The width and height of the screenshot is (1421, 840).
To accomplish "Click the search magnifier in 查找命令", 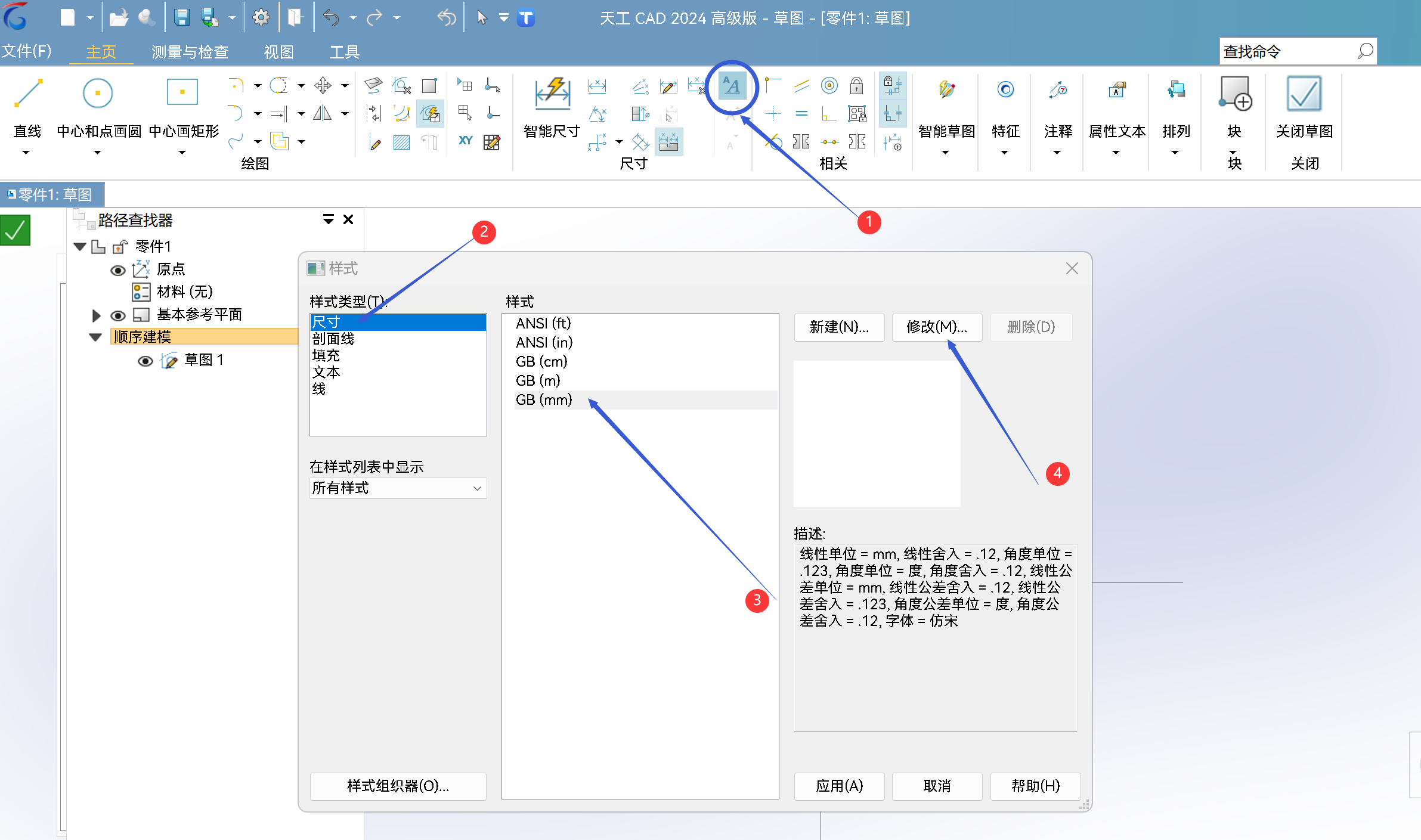I will [1365, 51].
